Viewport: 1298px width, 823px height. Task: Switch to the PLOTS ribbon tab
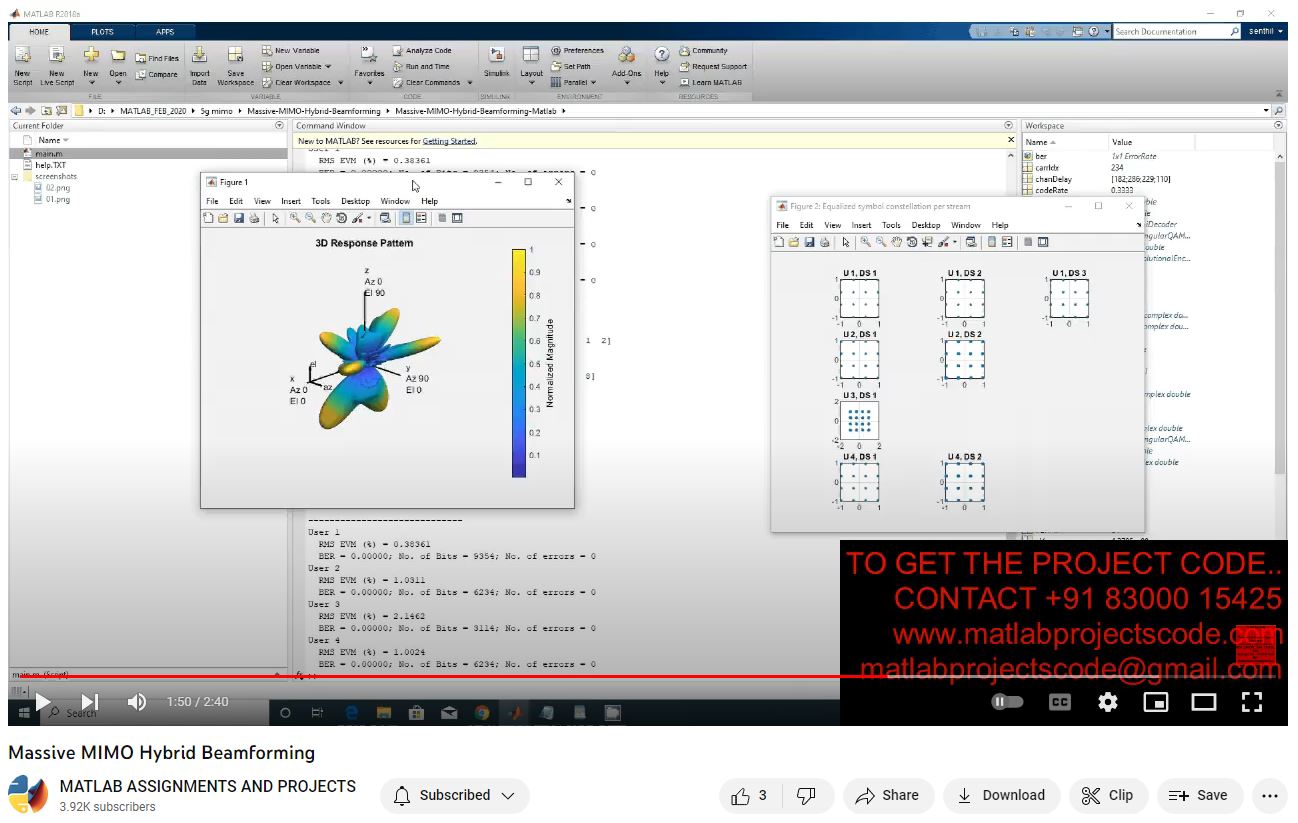click(x=102, y=32)
